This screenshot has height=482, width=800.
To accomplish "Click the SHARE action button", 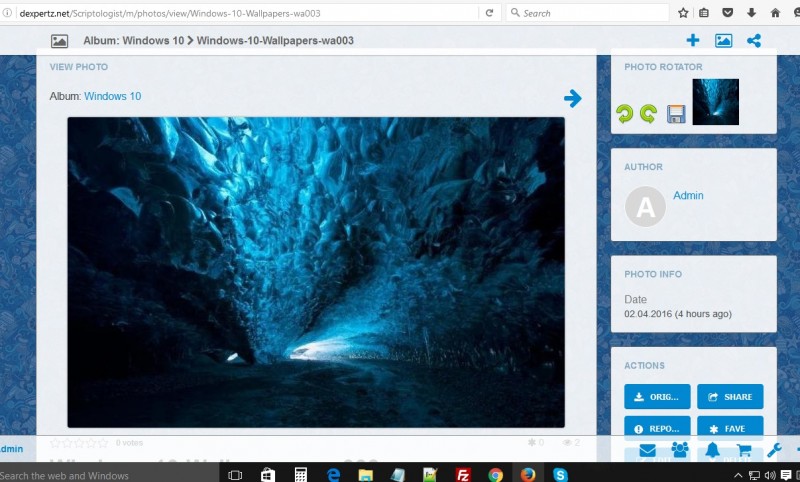I will (x=730, y=396).
